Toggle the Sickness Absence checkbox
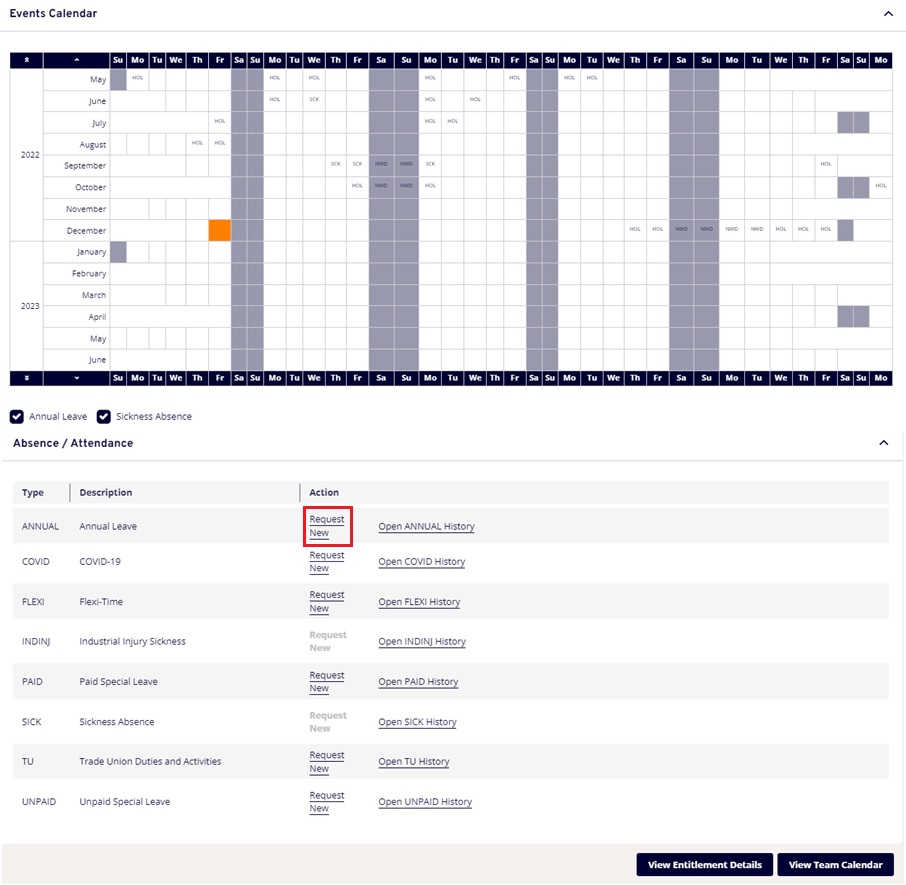Screen dimensions: 906x885 [x=104, y=416]
